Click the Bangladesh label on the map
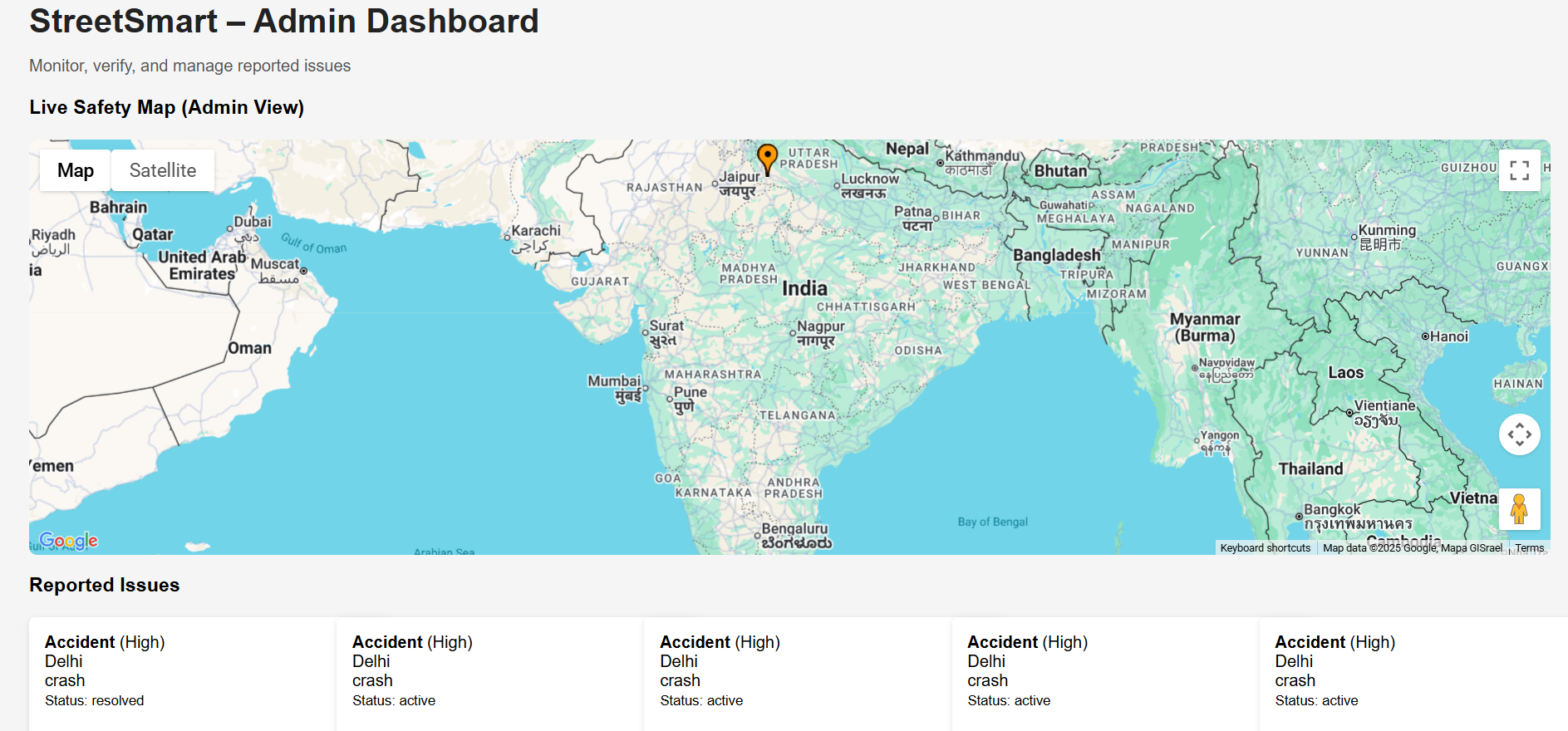 pyautogui.click(x=1057, y=255)
